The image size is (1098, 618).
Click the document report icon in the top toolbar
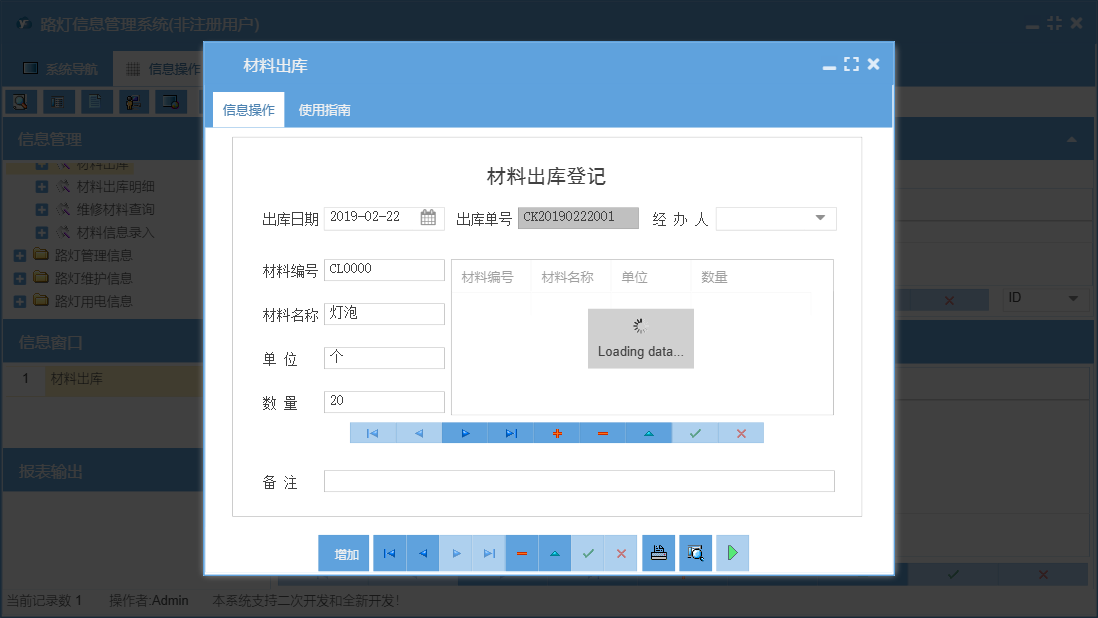pos(93,101)
